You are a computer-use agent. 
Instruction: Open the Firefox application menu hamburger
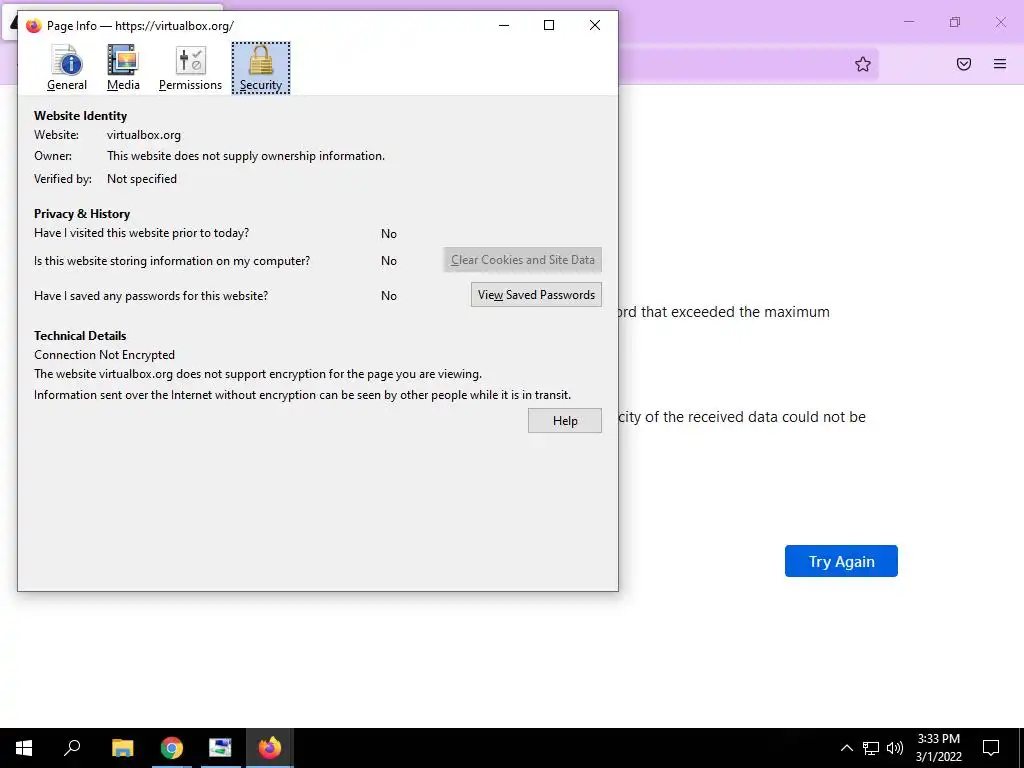1000,64
